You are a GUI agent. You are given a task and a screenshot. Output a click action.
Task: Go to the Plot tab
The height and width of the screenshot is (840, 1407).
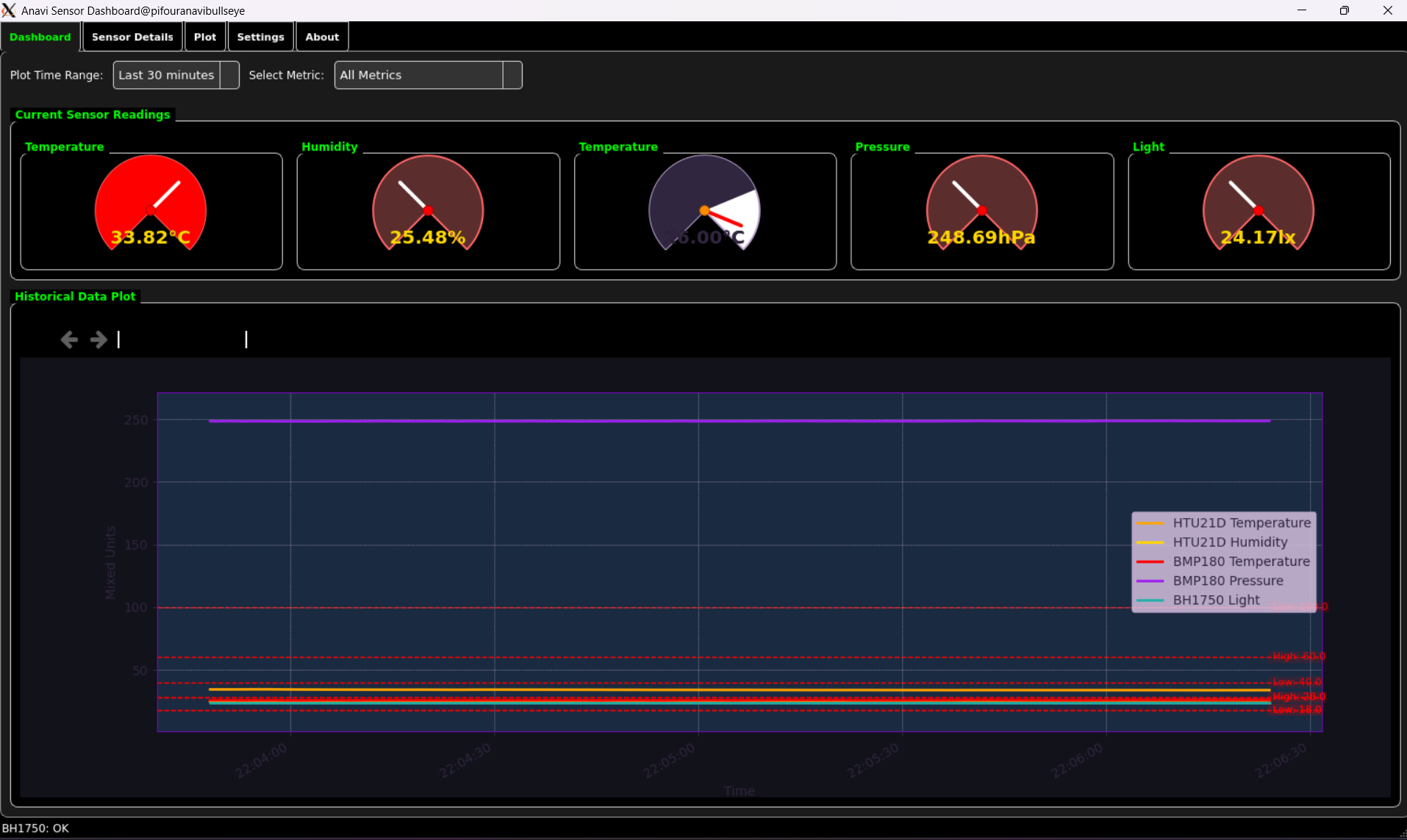(205, 37)
